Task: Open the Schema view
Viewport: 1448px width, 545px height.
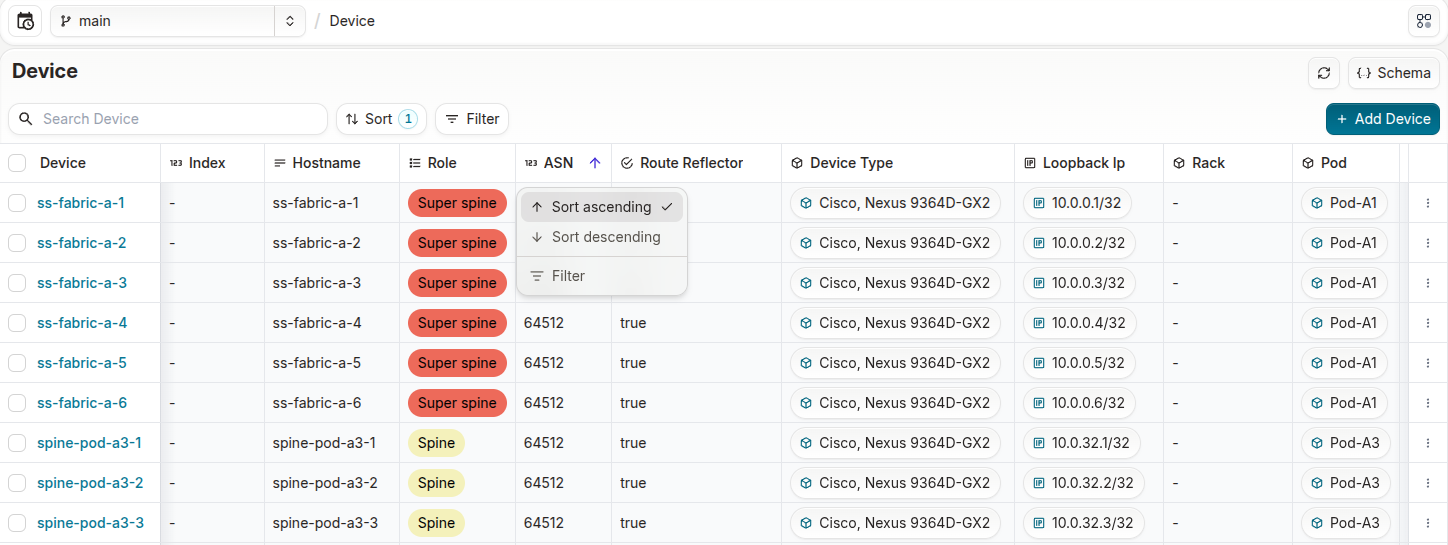Action: [1394, 73]
